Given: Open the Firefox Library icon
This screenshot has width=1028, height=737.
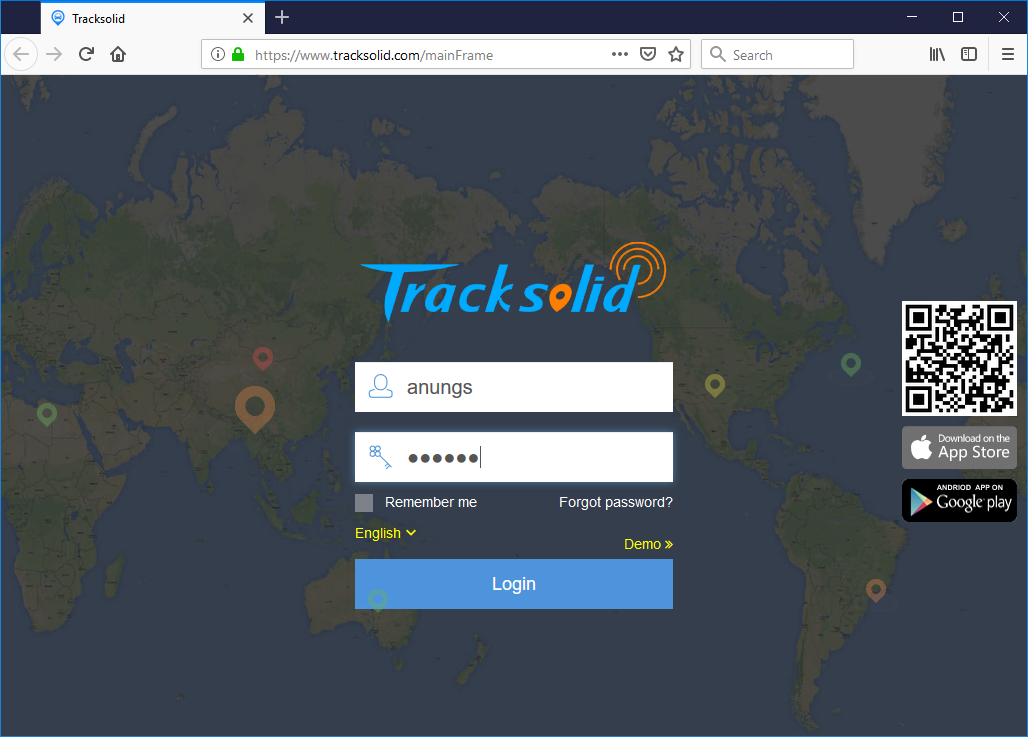Looking at the screenshot, I should (937, 54).
